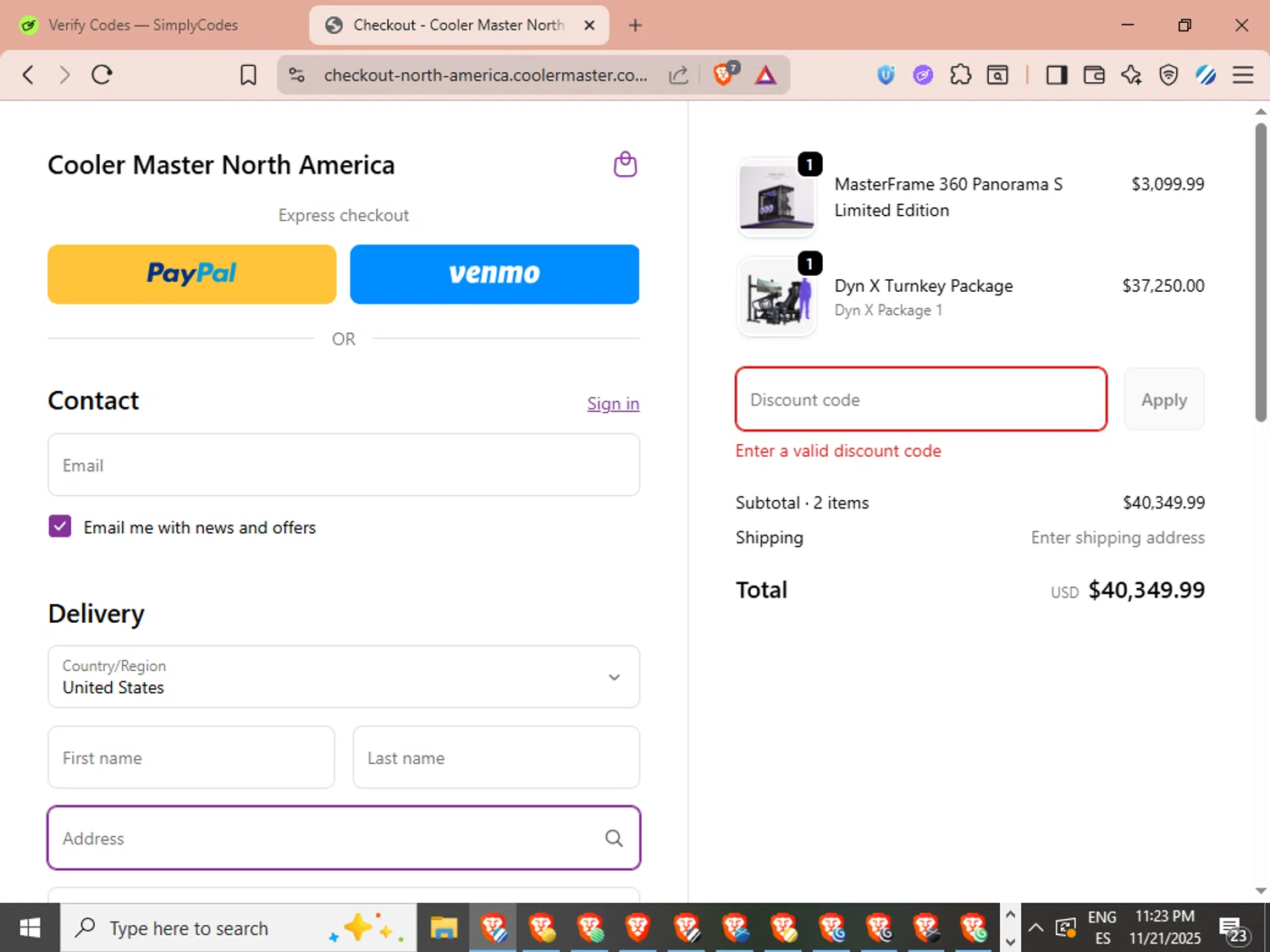Click the address search magnifier icon
Image resolution: width=1270 pixels, height=952 pixels.
(x=614, y=839)
